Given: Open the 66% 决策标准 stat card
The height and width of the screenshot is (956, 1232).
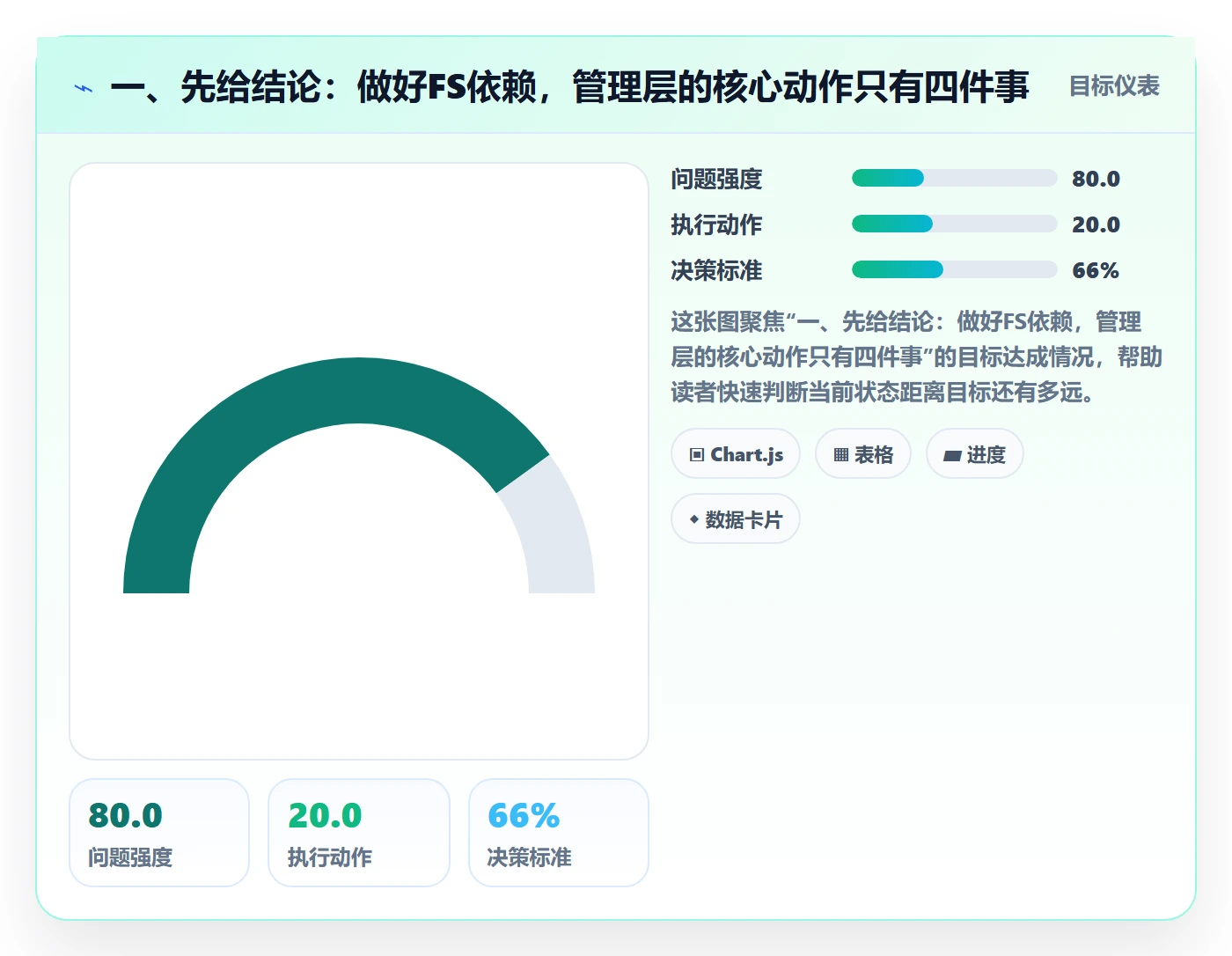Looking at the screenshot, I should coord(559,833).
